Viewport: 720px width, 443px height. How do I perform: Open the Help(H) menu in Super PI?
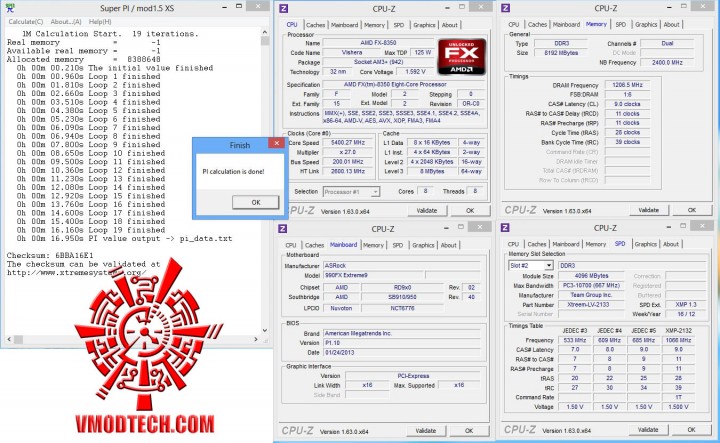tap(100, 22)
